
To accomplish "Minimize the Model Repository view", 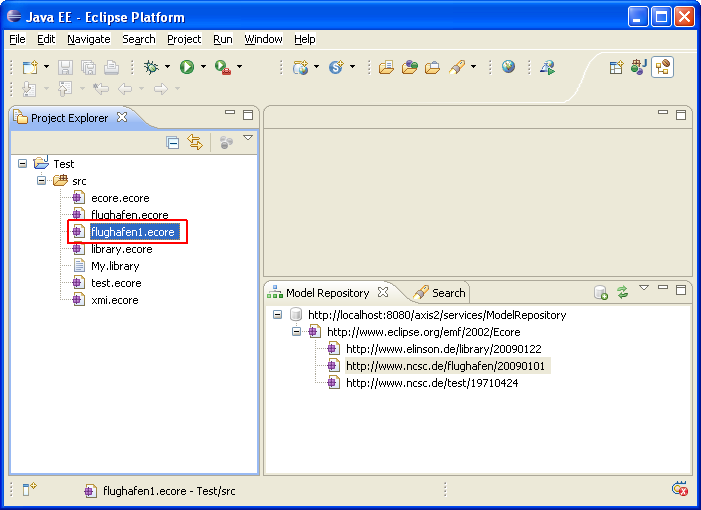I will (x=663, y=287).
